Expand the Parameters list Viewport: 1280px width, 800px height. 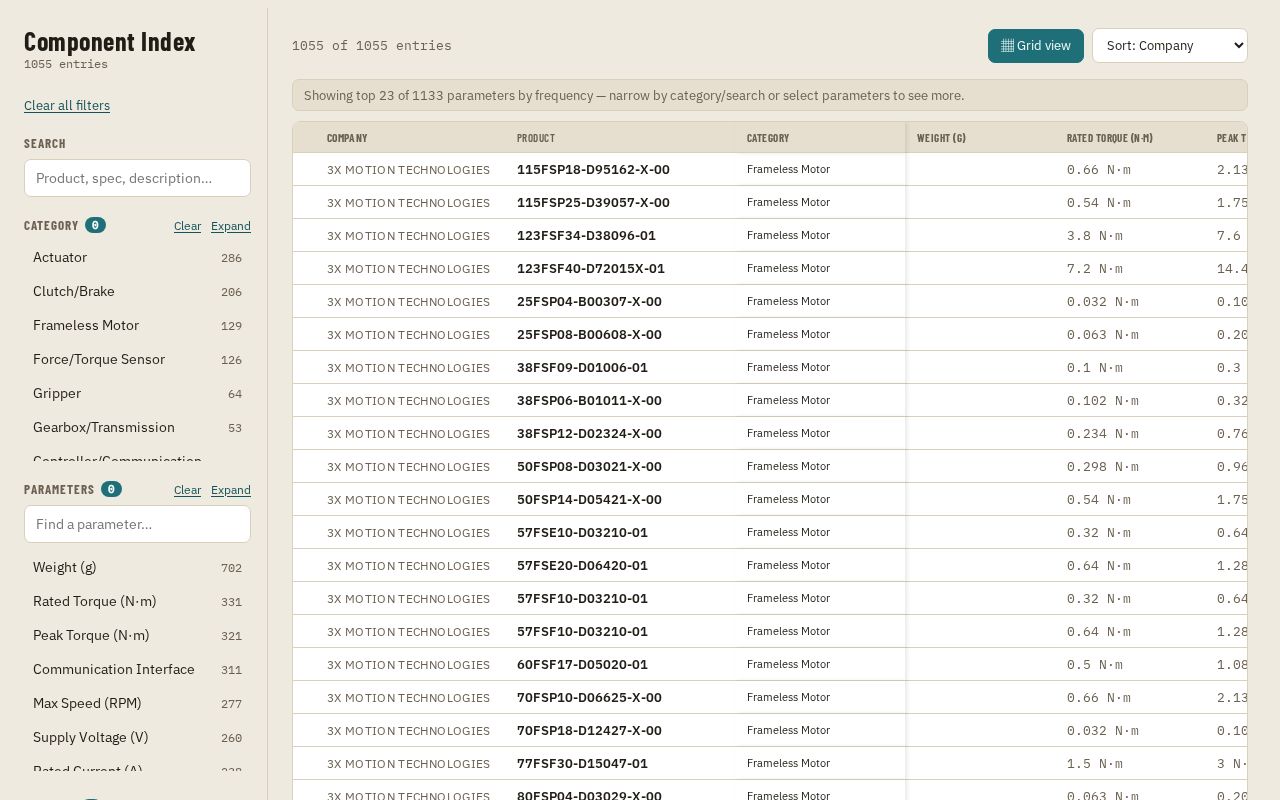pos(231,490)
